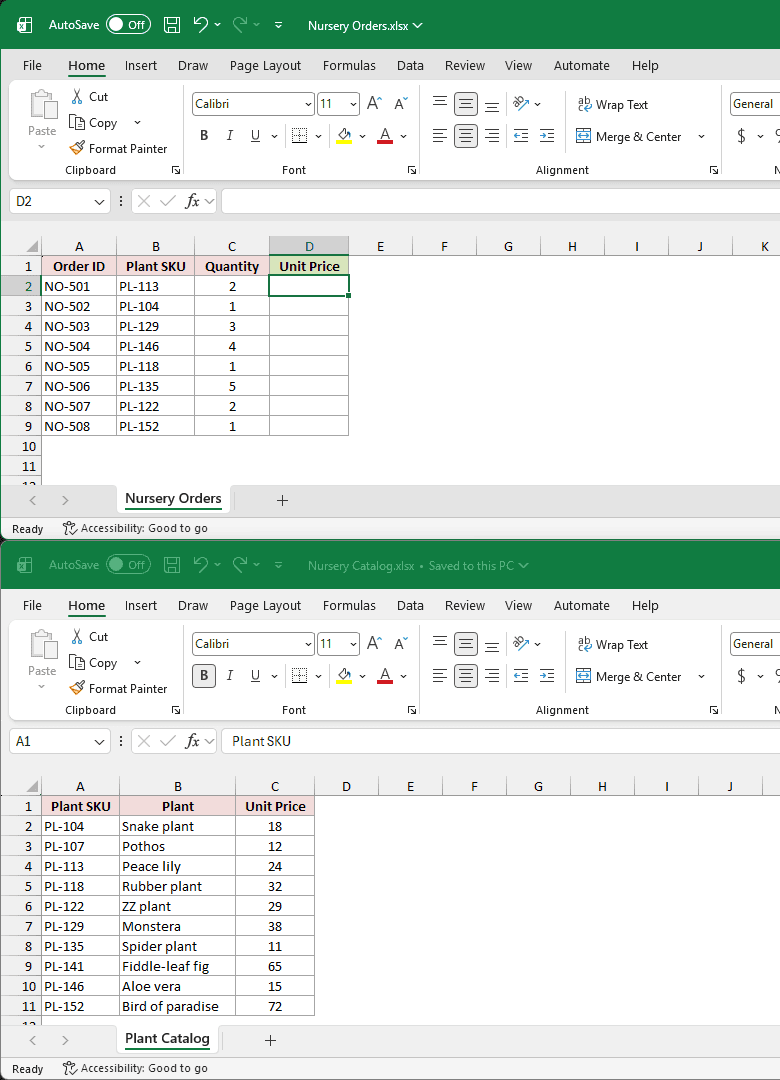Screen dimensions: 780x1080
Task: Open Calibri font dropdown in Nursery Orders
Action: (x=308, y=104)
